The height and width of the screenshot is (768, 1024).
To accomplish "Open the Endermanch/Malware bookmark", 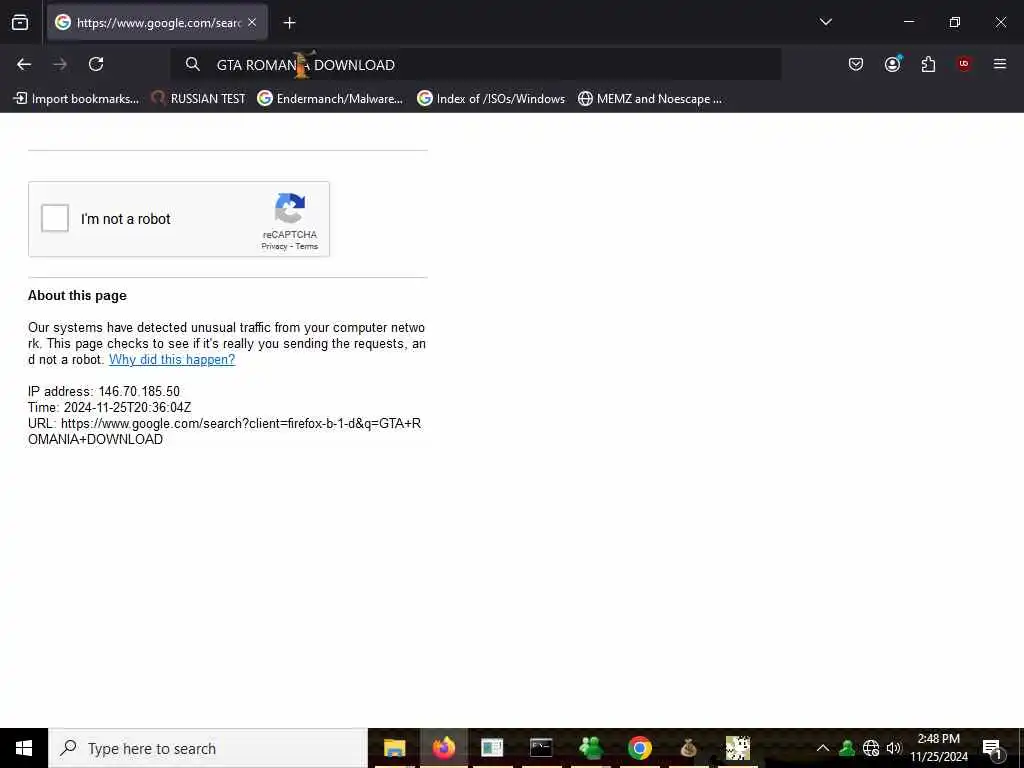I will [x=330, y=99].
